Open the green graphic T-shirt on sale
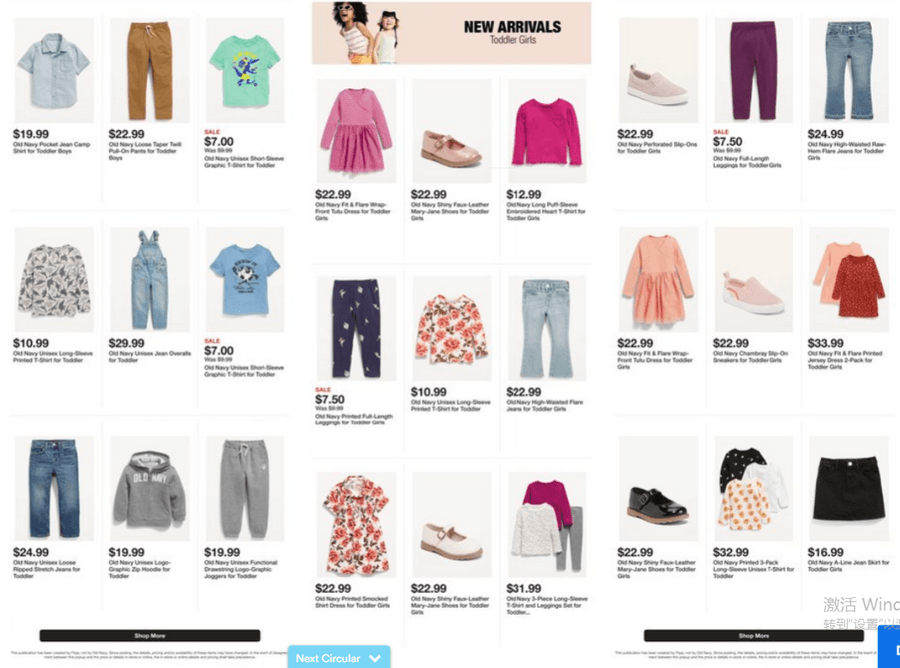 (x=245, y=70)
